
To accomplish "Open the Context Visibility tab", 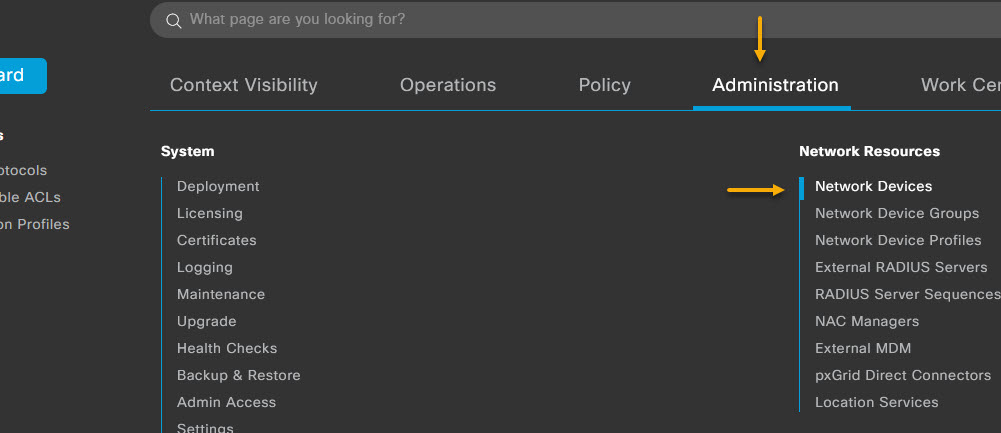I will [243, 85].
